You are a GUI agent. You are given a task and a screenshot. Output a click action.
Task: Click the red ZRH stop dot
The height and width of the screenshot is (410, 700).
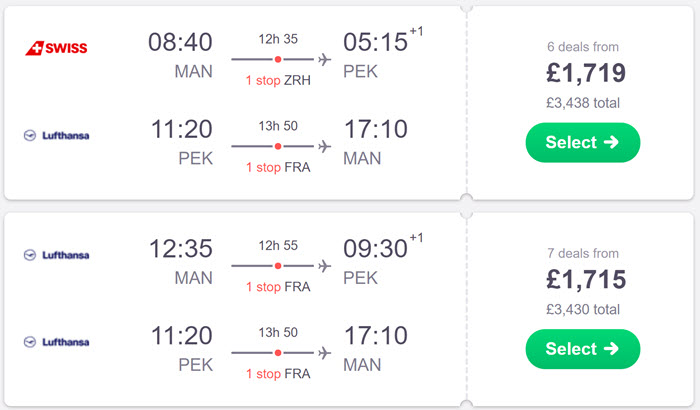click(x=278, y=59)
